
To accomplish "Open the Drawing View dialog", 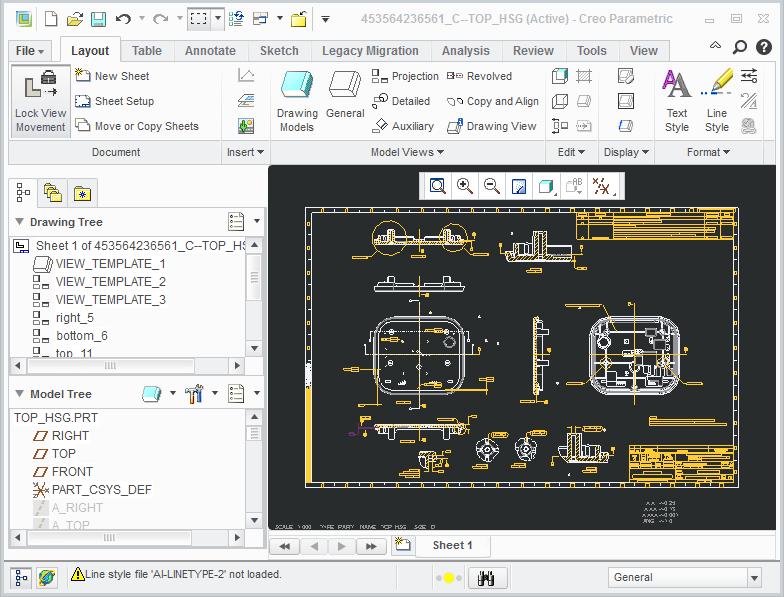I will 491,126.
